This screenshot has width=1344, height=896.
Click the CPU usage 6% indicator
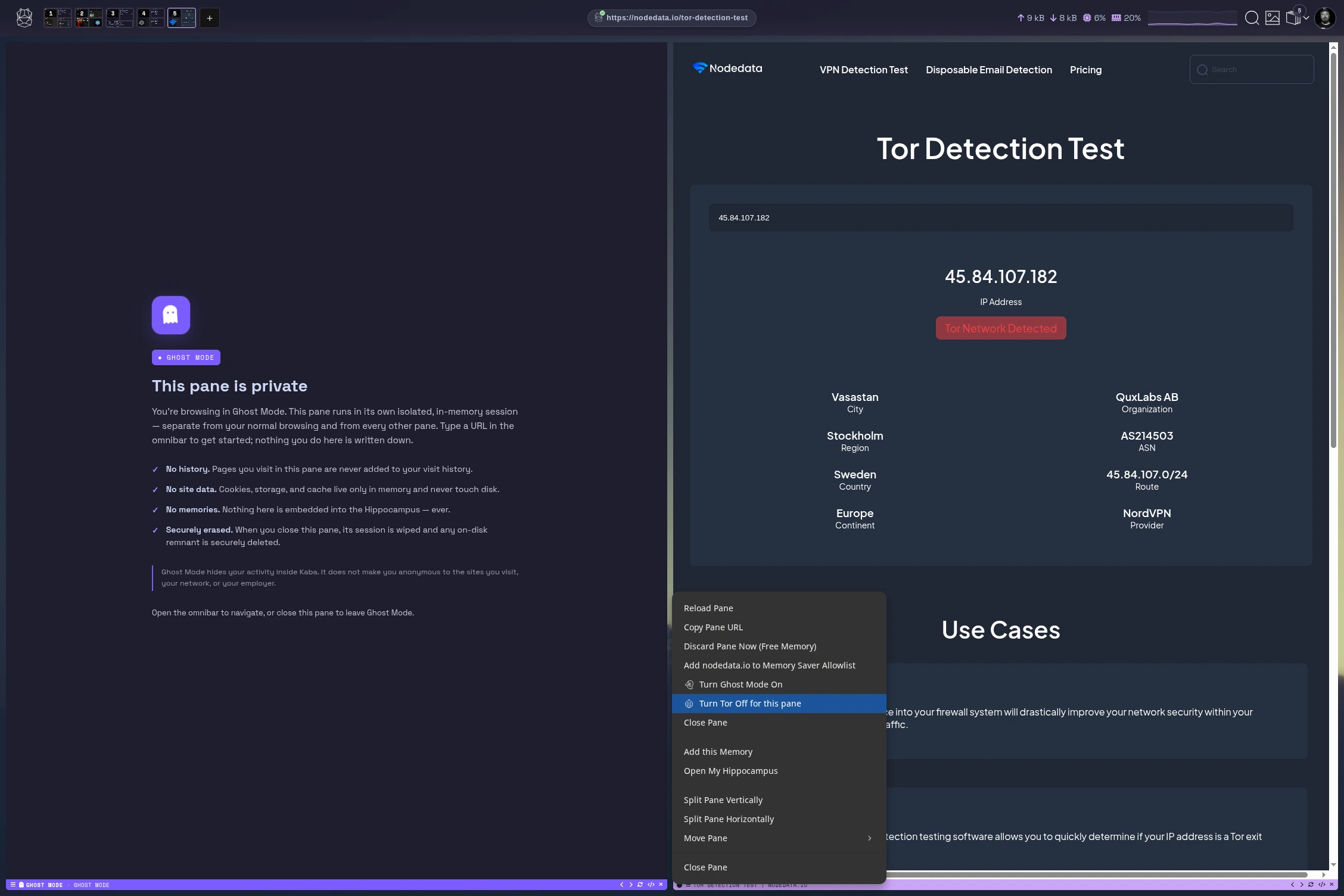pos(1094,18)
